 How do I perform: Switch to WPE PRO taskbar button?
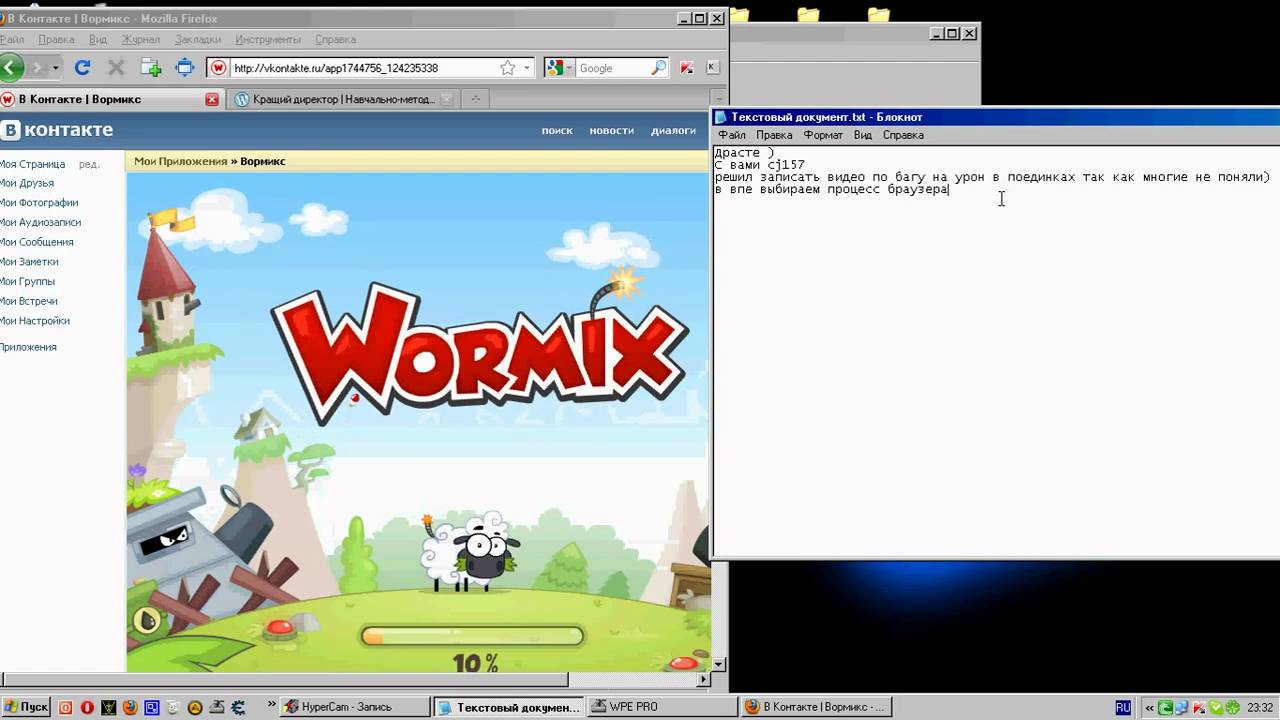[661, 707]
